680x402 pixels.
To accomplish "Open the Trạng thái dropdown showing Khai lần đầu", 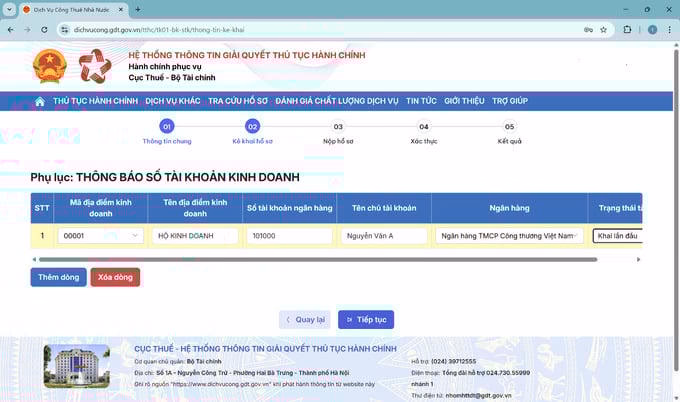I will 616,237.
